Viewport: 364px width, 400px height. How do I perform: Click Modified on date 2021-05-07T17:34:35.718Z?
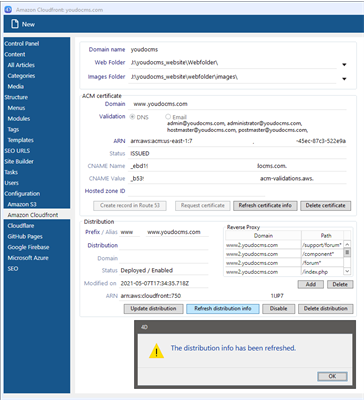155,283
